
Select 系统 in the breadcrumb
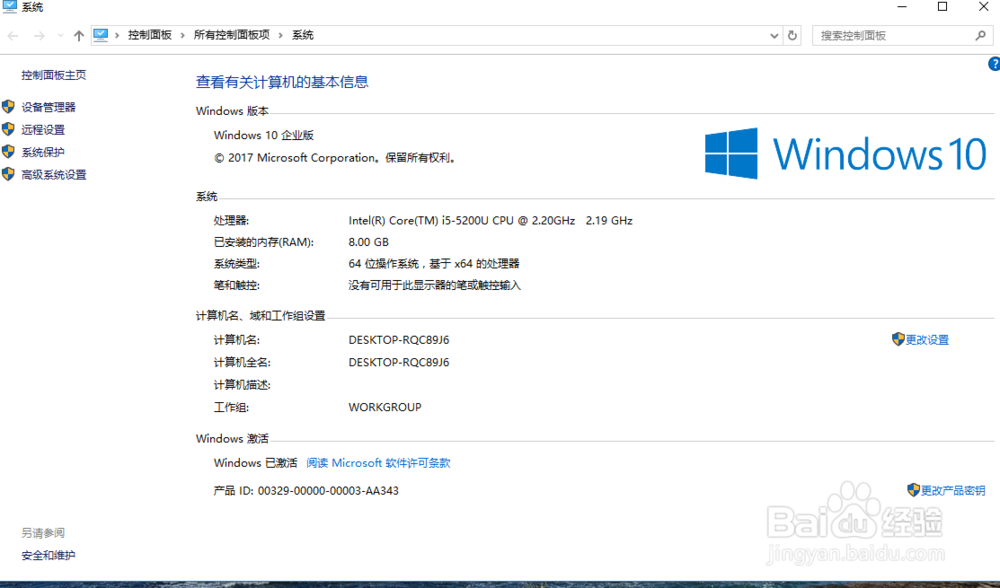pyautogui.click(x=303, y=35)
